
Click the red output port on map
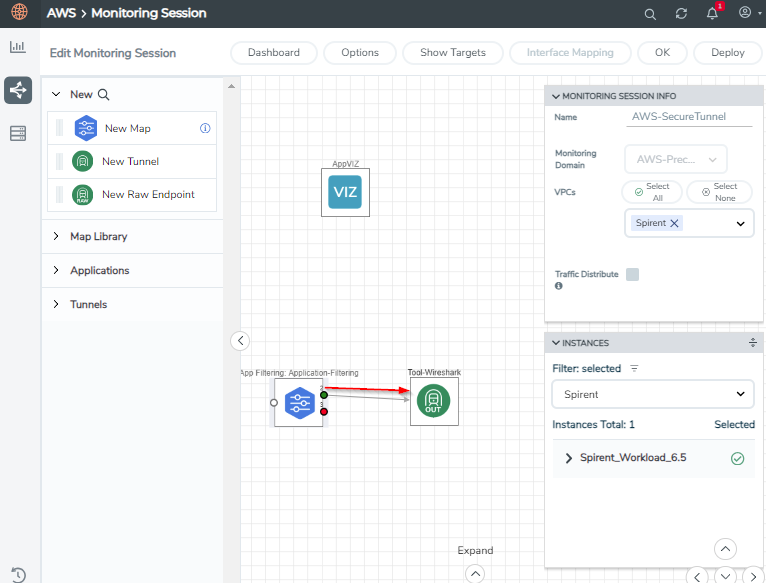[324, 412]
